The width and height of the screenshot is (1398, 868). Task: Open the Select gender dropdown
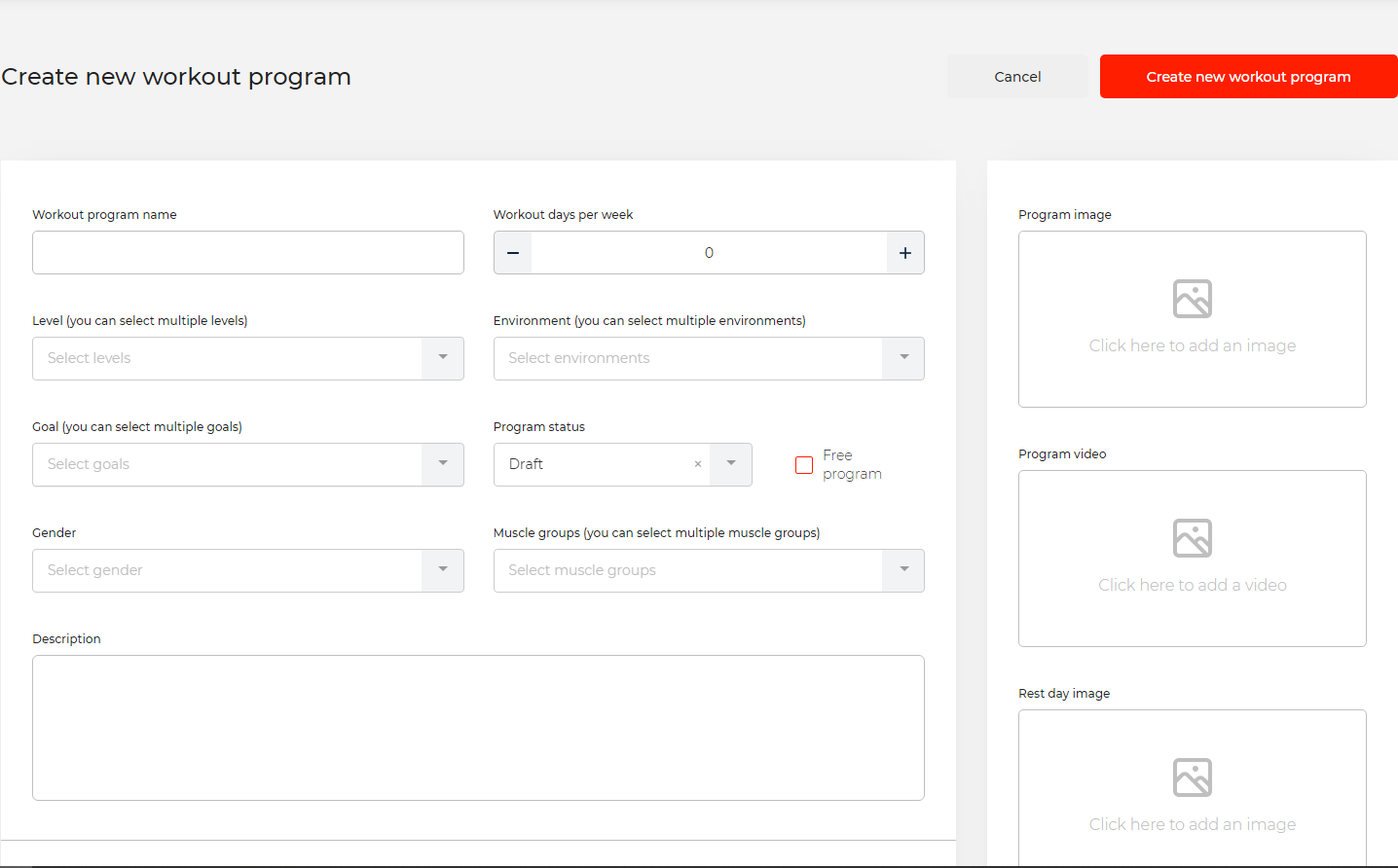tap(443, 570)
